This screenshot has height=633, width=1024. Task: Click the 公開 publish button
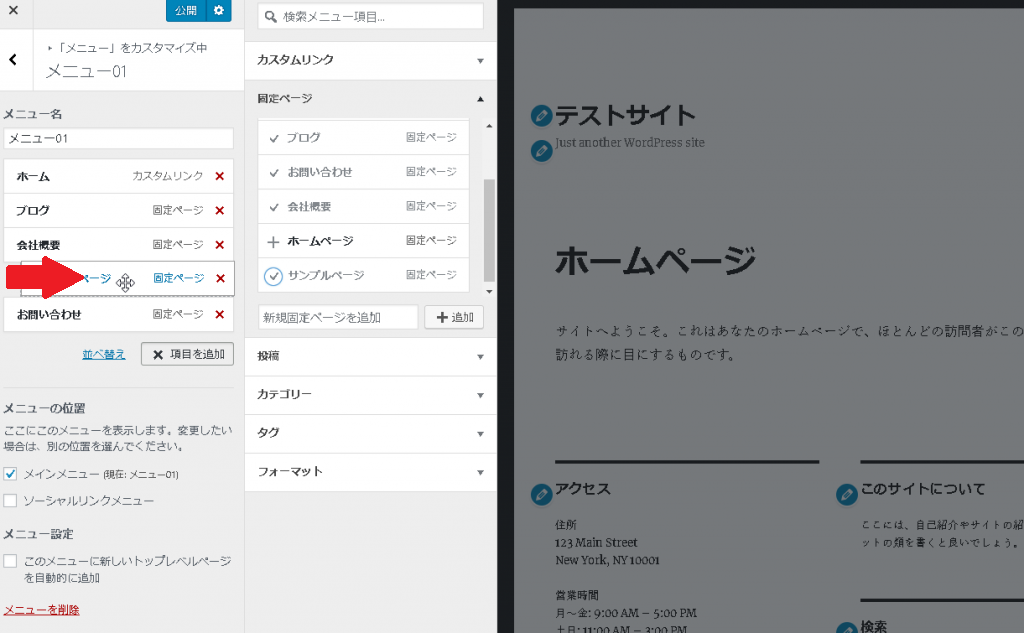tap(185, 10)
